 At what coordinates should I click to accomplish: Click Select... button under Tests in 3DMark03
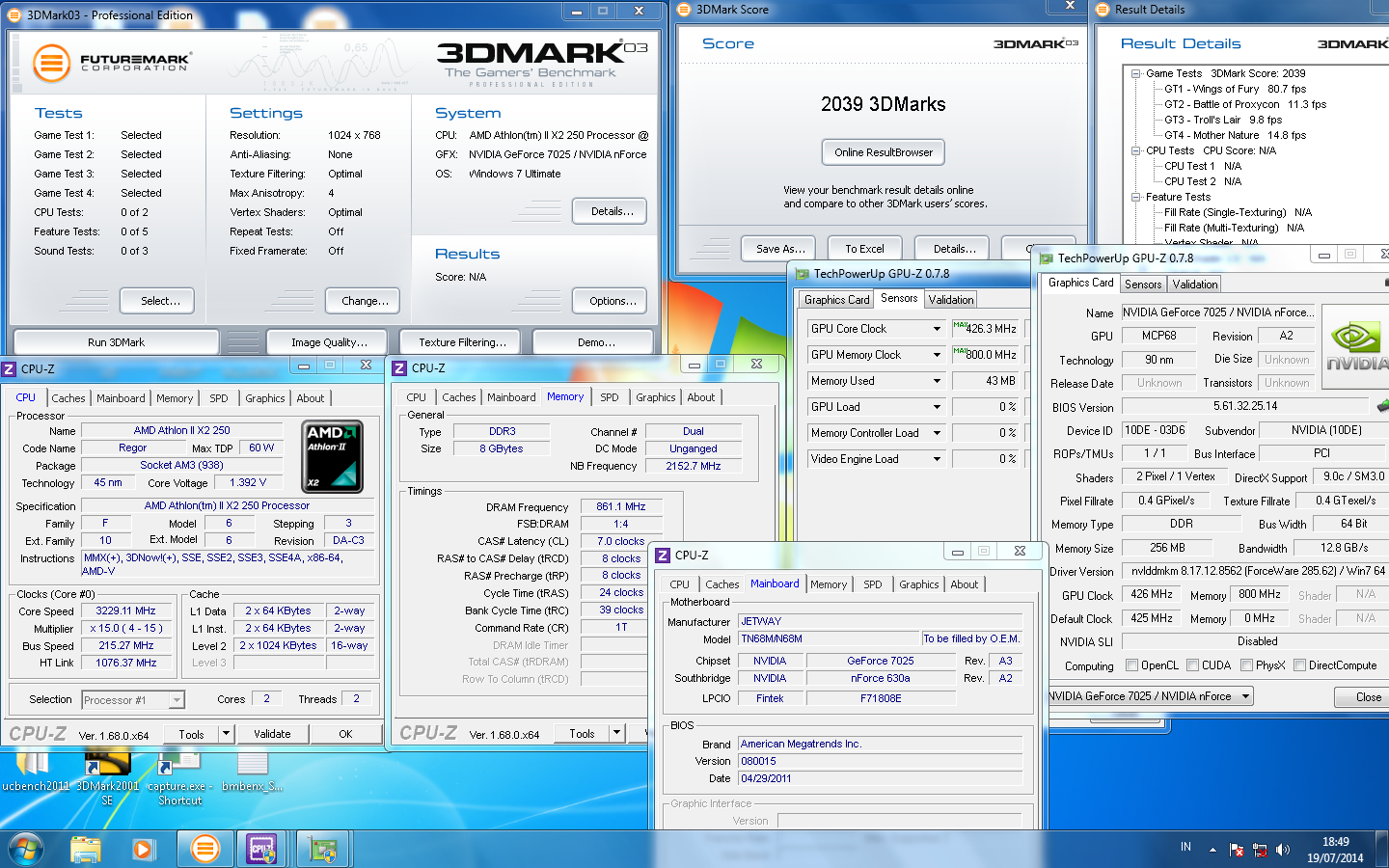[156, 301]
